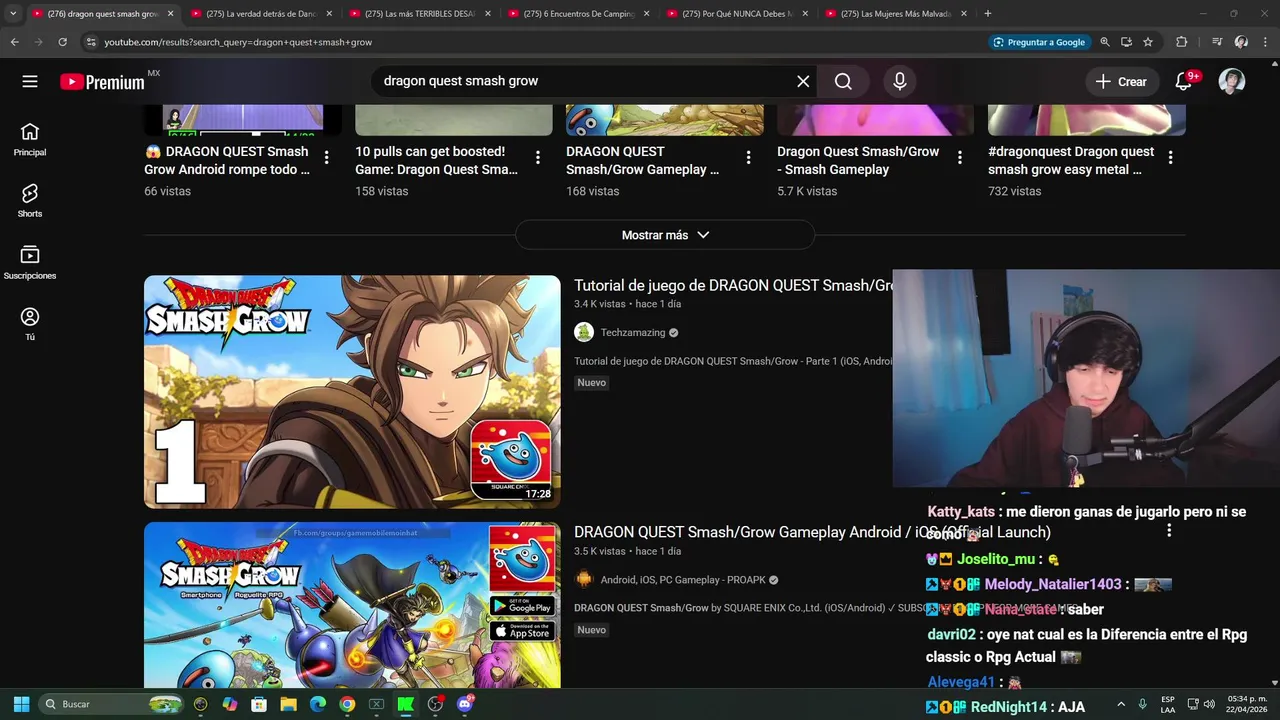Open options for 'Smash/Grow Gameplay' 168 vistas short
Image resolution: width=1280 pixels, height=720 pixels.
point(748,157)
